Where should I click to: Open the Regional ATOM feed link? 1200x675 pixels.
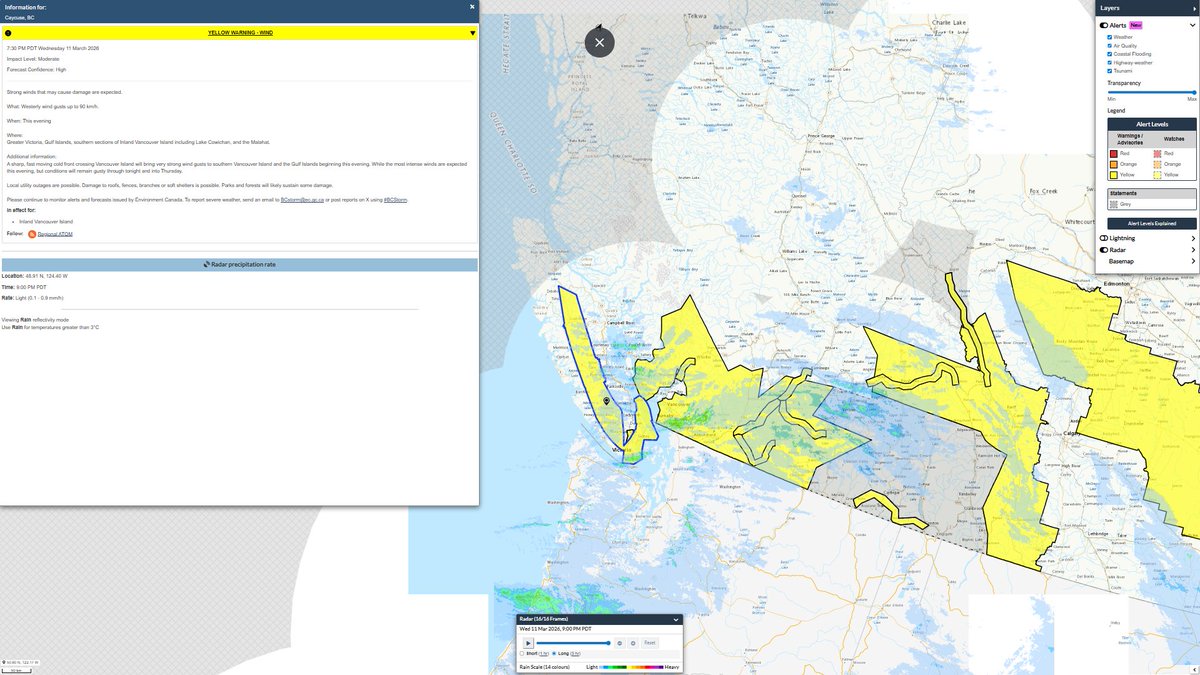click(57, 233)
